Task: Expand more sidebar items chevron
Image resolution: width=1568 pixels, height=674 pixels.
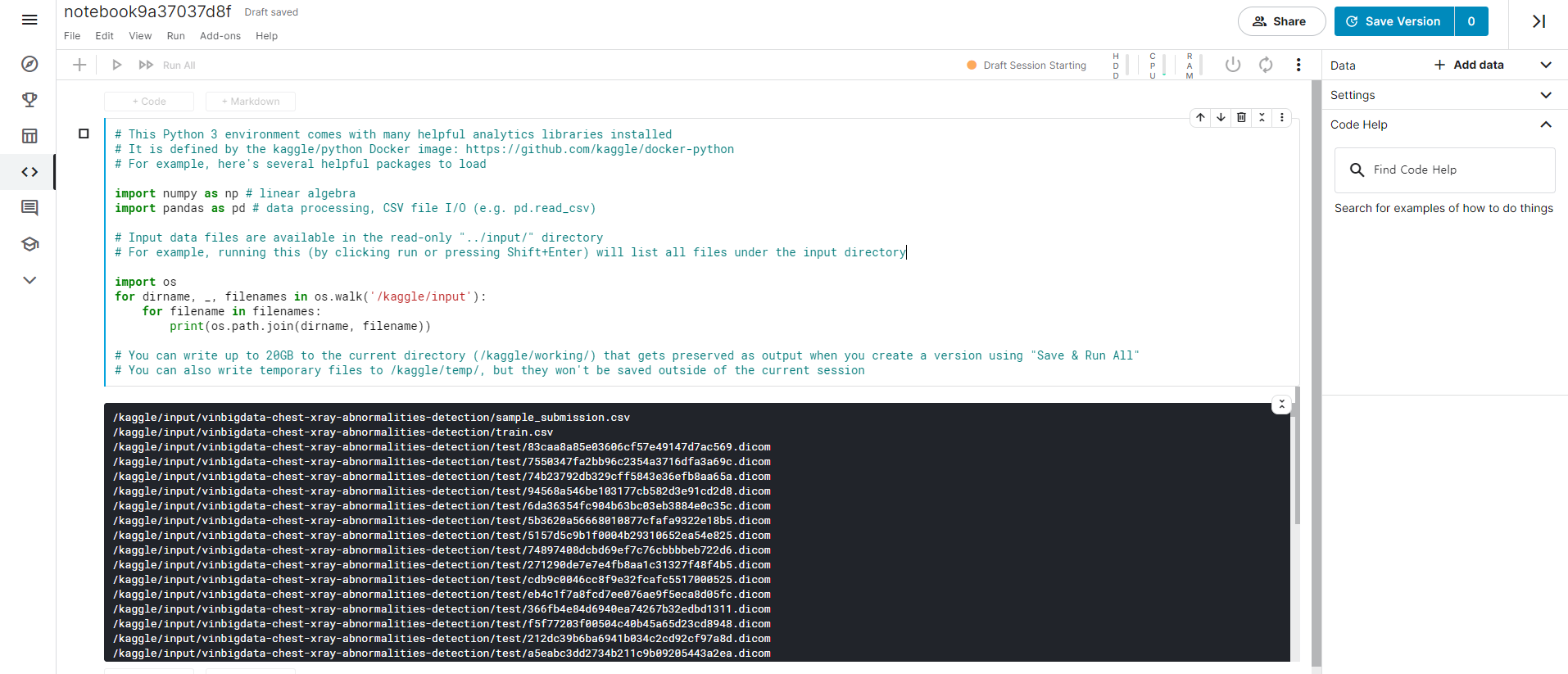Action: (29, 280)
